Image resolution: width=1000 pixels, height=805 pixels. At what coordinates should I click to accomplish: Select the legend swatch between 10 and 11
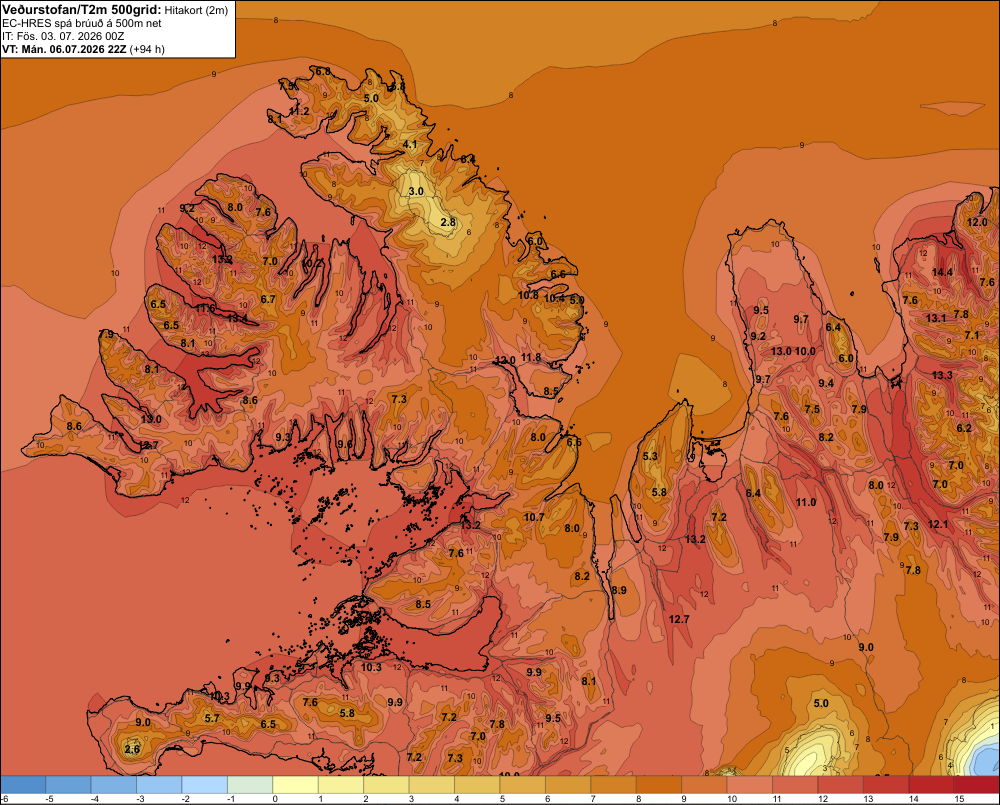point(750,785)
